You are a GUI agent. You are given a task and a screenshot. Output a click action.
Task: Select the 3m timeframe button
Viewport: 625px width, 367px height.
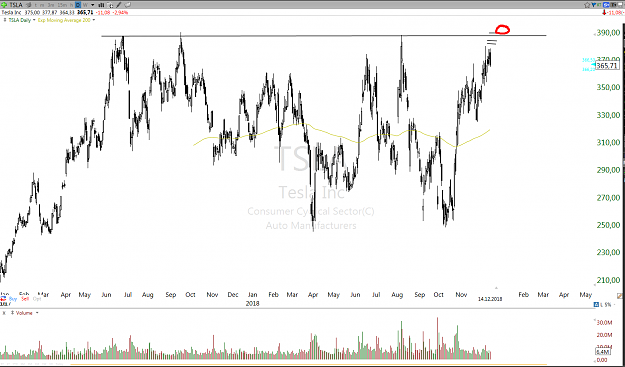pyautogui.click(x=51, y=5)
